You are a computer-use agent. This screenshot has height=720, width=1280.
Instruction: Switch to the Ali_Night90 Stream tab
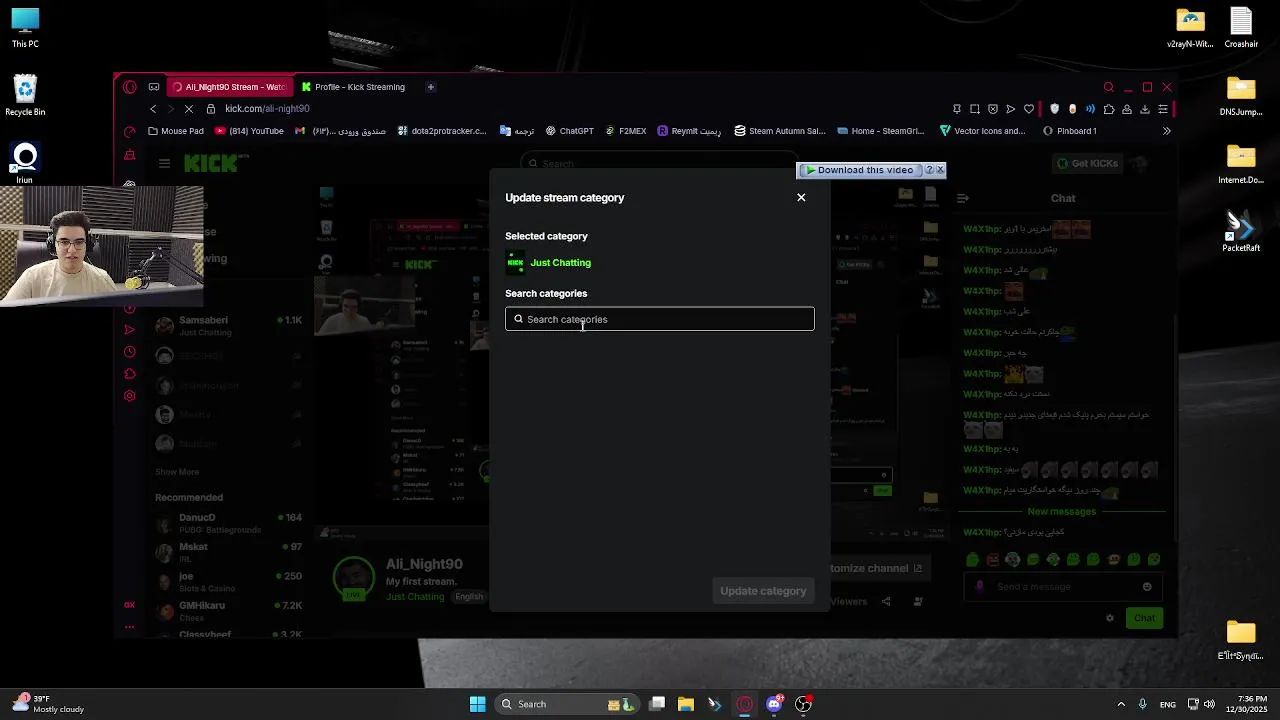click(228, 87)
